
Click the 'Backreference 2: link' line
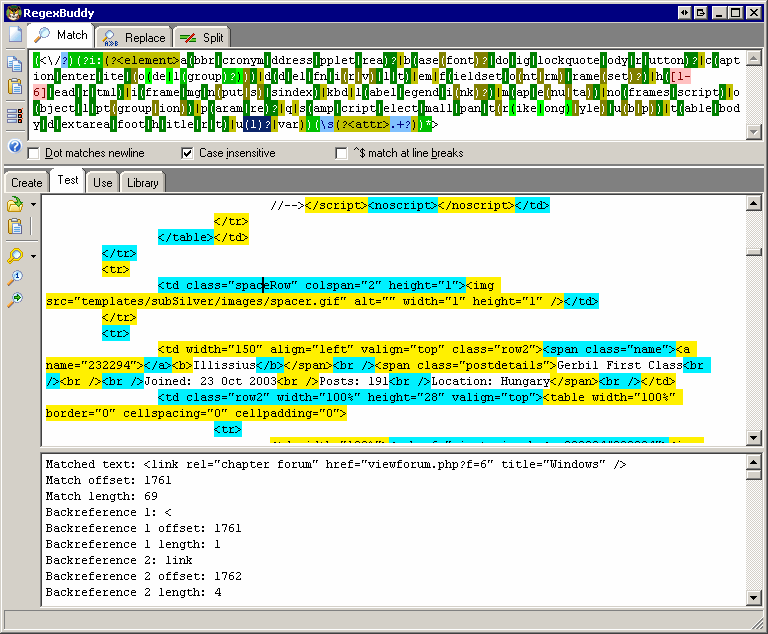coord(119,560)
